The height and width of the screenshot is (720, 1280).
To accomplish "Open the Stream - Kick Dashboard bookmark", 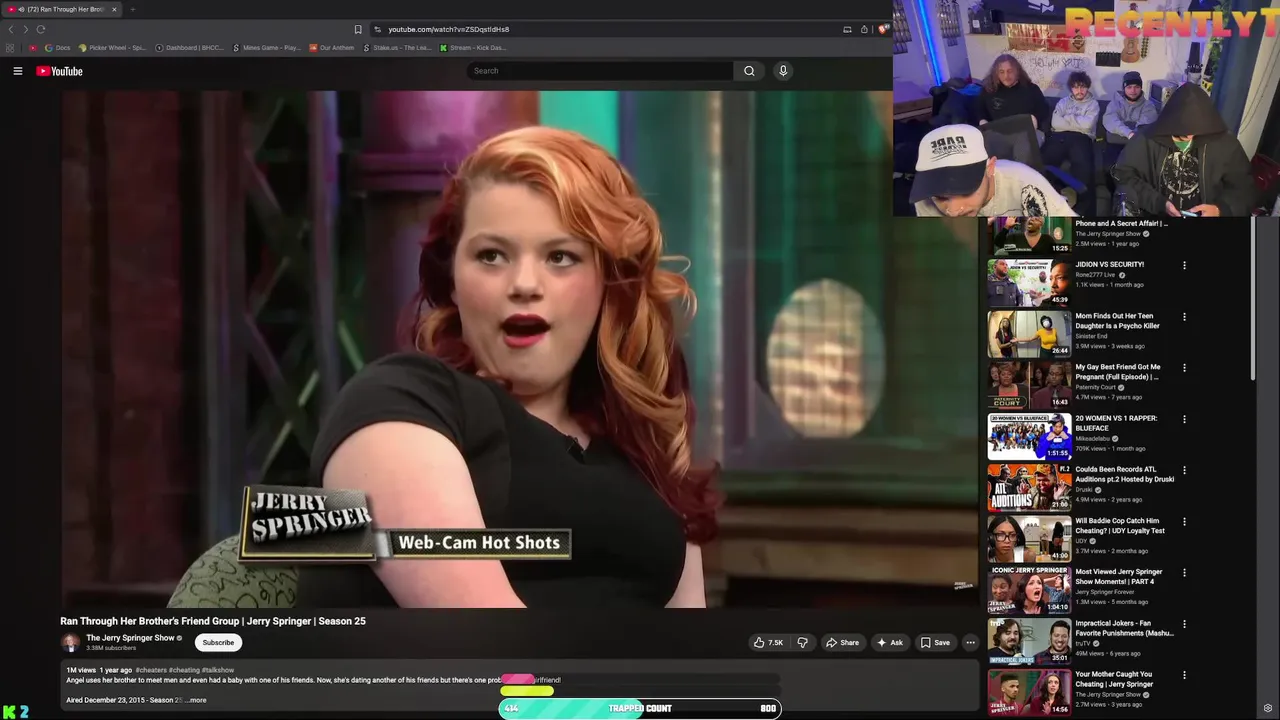I will (474, 48).
